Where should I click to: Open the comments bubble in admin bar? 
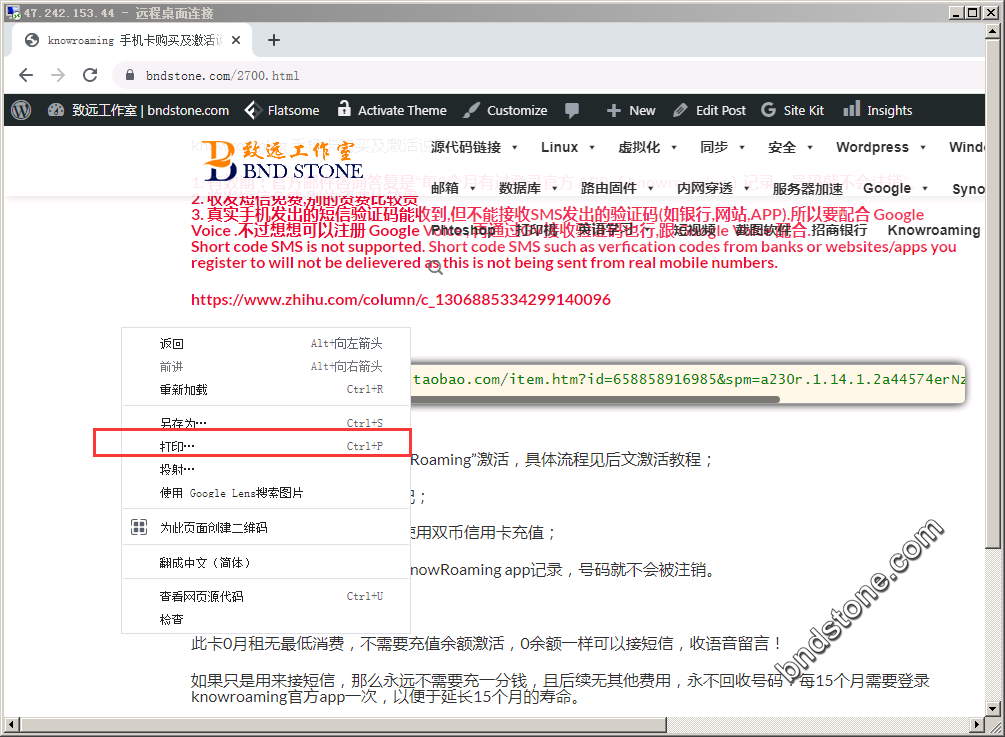pos(572,110)
